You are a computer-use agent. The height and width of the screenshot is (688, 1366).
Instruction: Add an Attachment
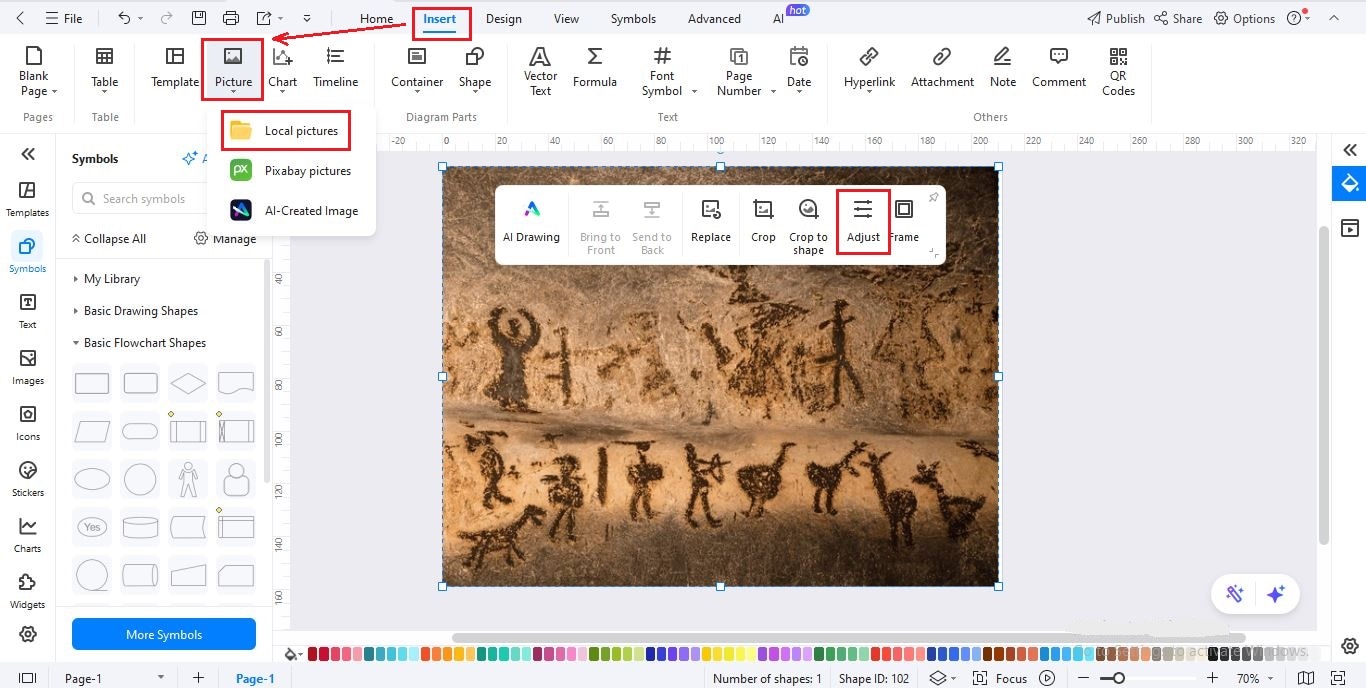[942, 68]
